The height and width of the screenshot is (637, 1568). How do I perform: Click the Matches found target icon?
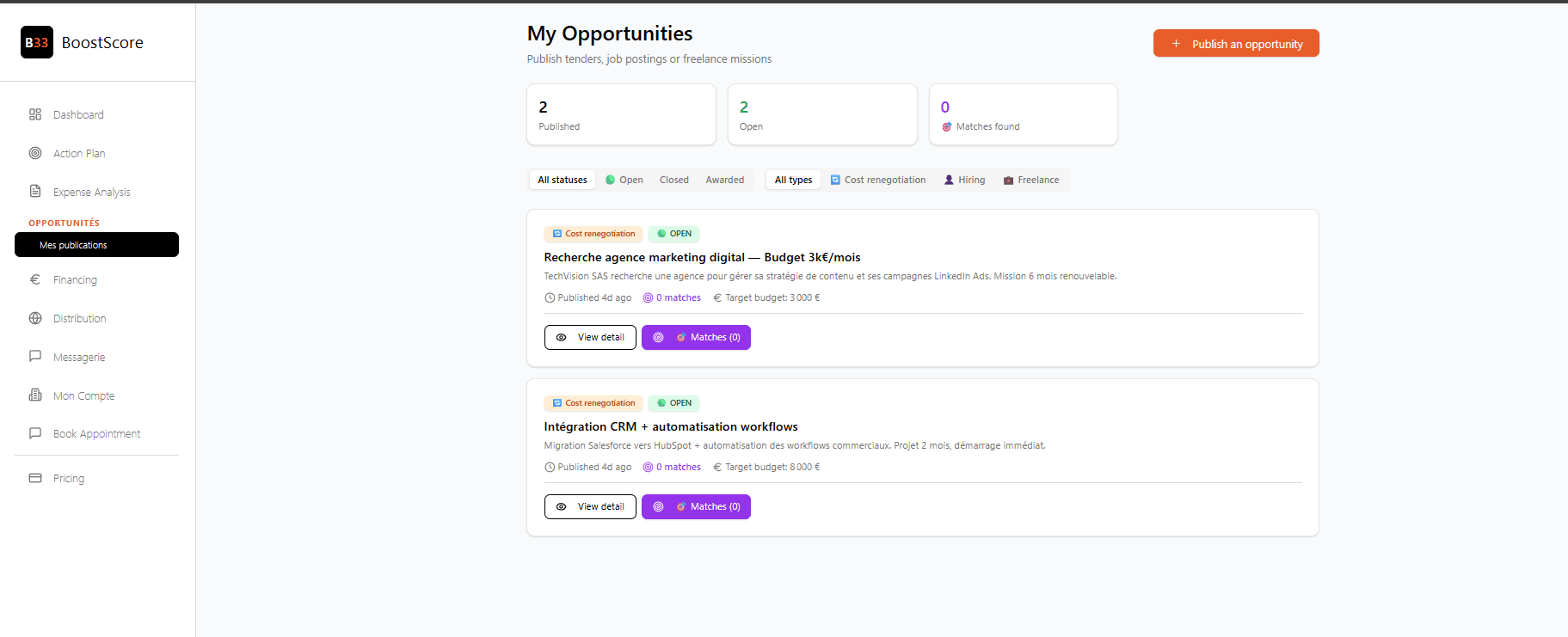tap(946, 126)
